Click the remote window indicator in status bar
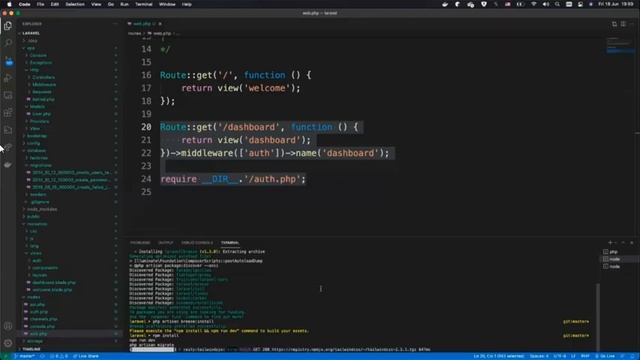This screenshot has height=360, width=640. [x=6, y=356]
